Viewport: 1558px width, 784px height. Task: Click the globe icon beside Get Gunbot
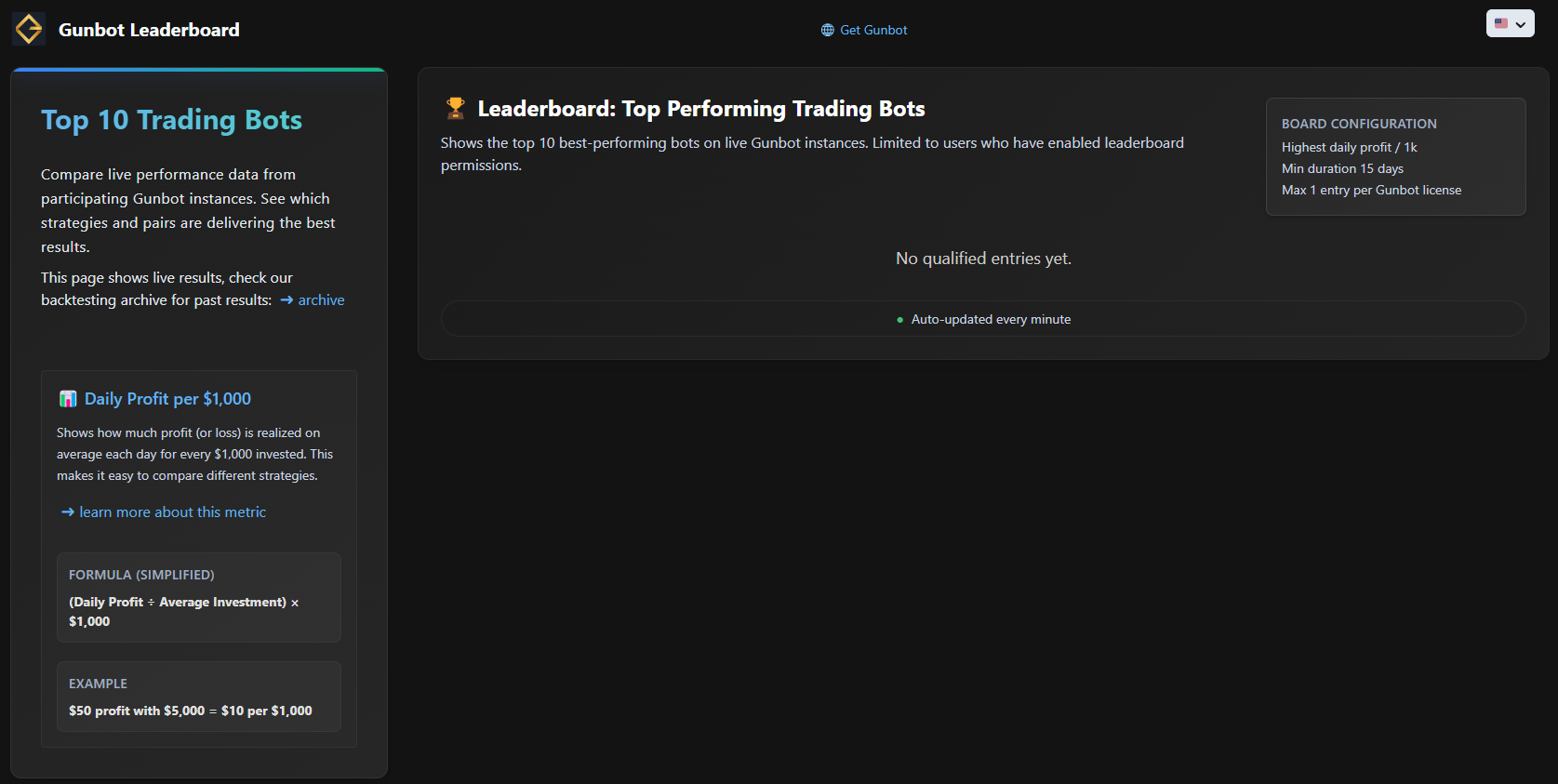click(x=828, y=30)
